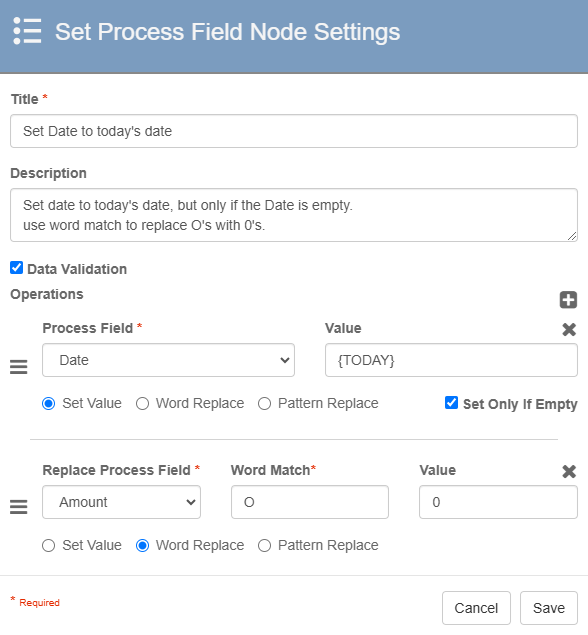Delete the Amount word replace operation
The width and height of the screenshot is (588, 635).
tap(569, 471)
